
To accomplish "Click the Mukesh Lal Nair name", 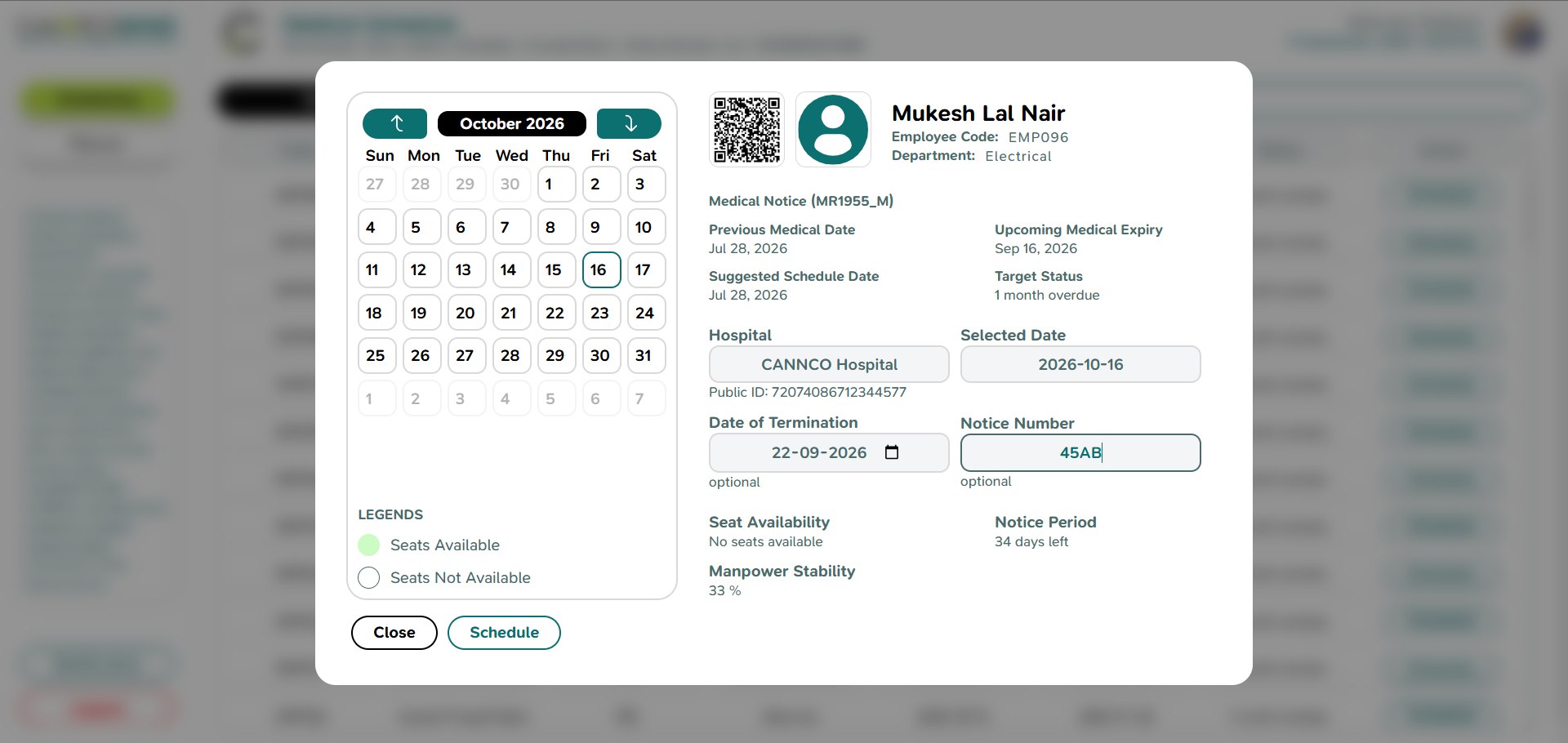I will 978,113.
